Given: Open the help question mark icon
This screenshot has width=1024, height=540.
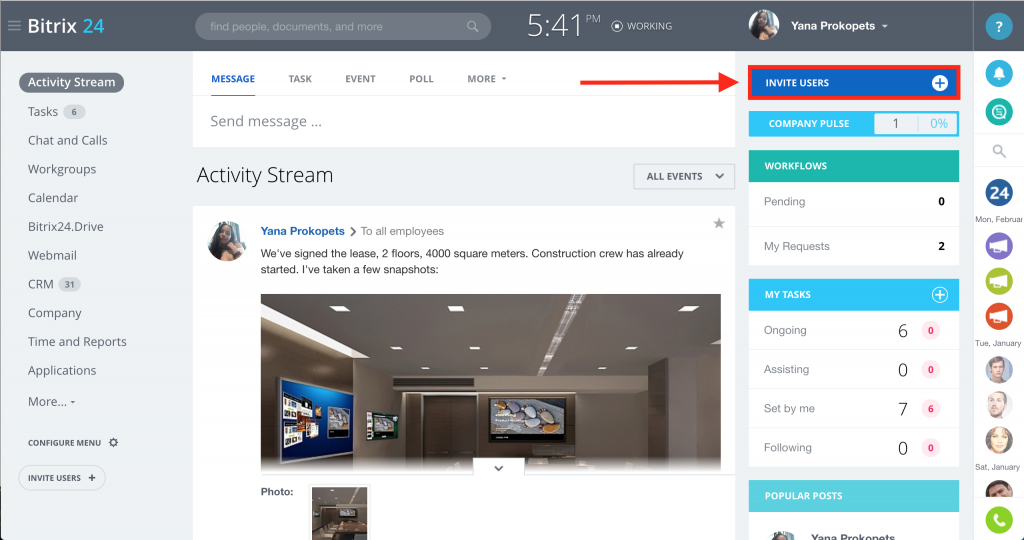Looking at the screenshot, I should click(x=999, y=27).
